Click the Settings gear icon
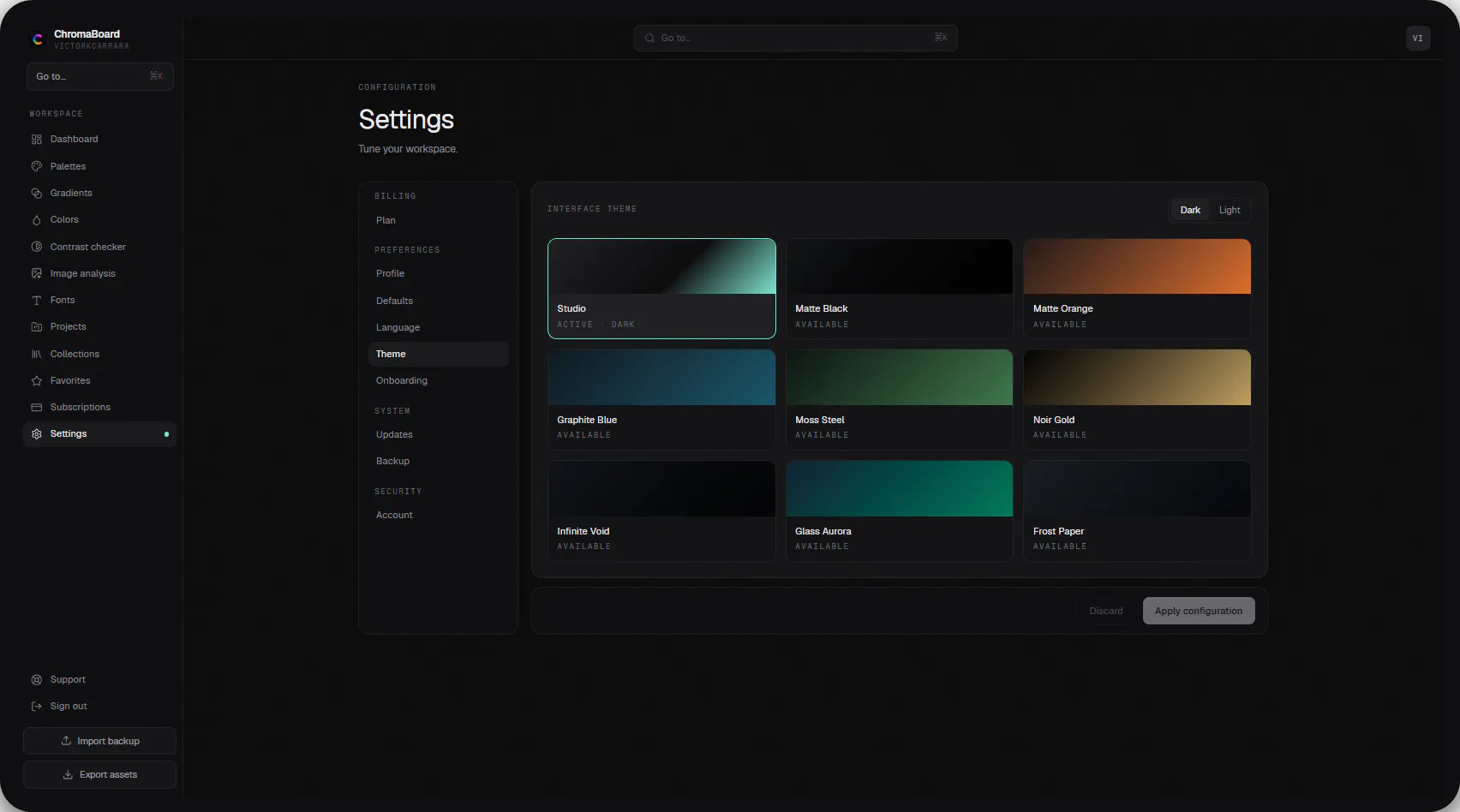Screen dimensions: 1460x812 point(36,433)
